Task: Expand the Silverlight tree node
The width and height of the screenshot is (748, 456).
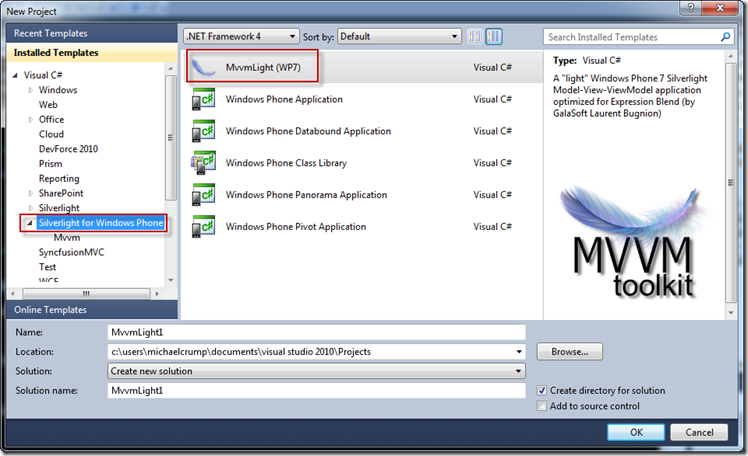Action: [31, 208]
